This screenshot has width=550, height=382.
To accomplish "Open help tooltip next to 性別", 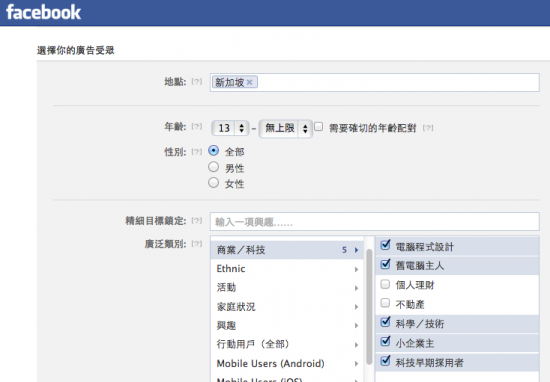I will point(196,152).
